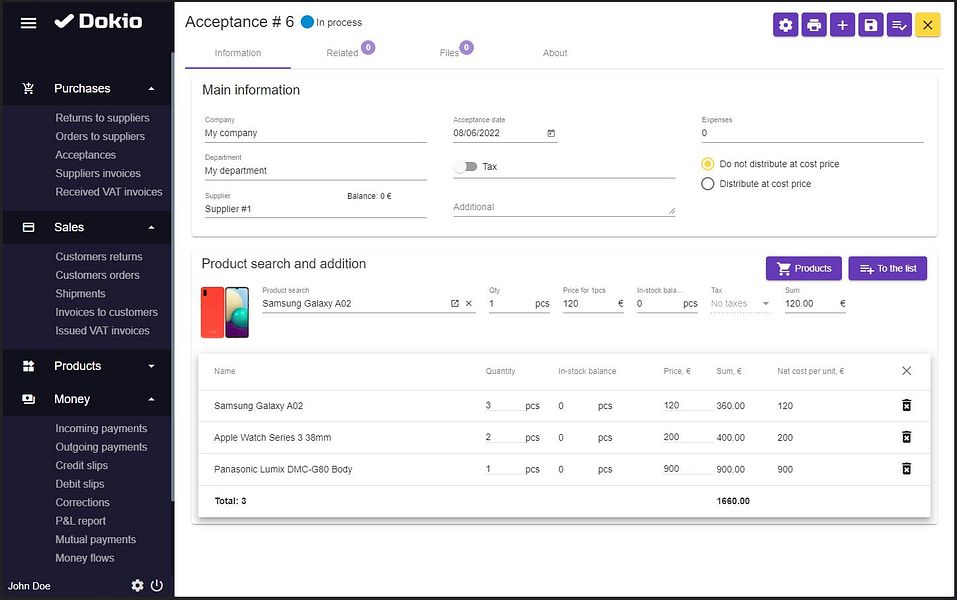Open Returns to suppliers menu item

coord(102,118)
